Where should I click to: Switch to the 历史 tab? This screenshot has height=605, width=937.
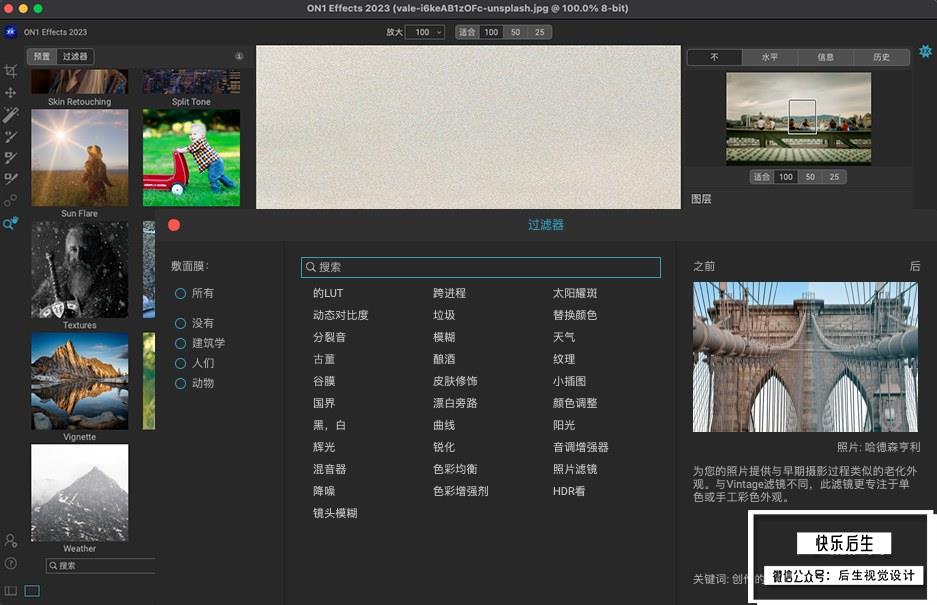(881, 57)
